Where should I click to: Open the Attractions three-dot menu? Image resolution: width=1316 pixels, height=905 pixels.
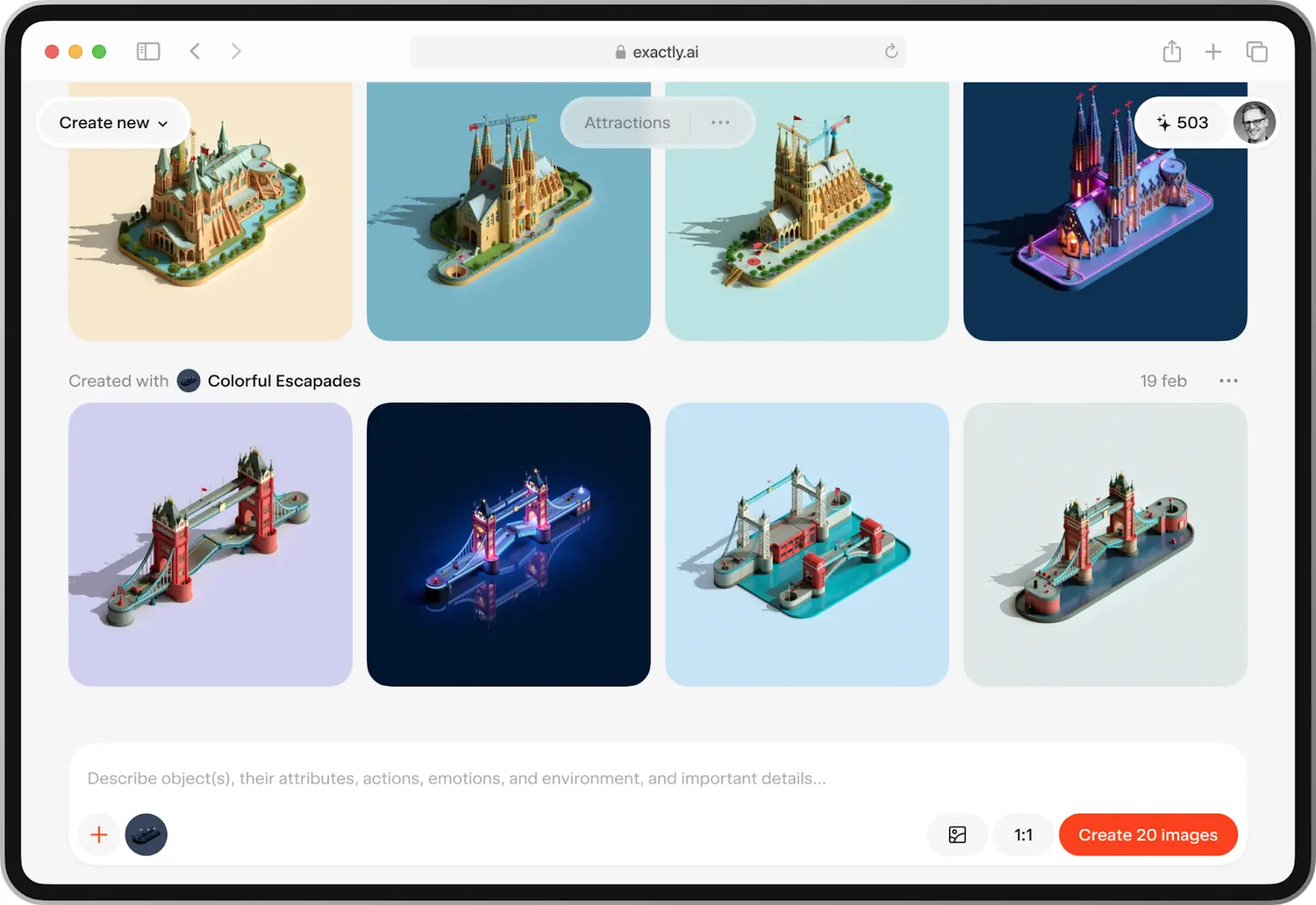(720, 123)
